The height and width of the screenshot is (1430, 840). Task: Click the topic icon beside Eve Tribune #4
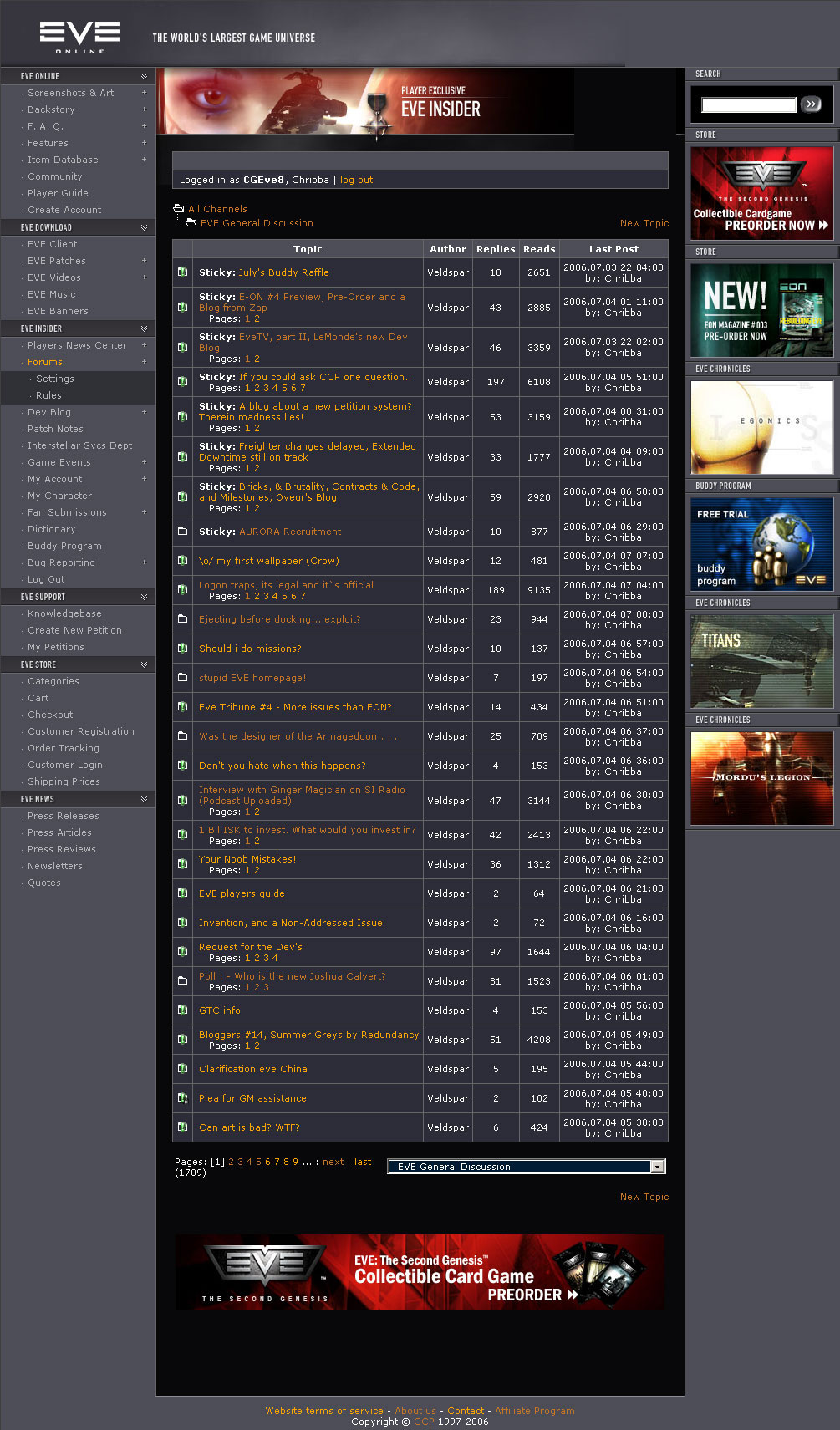click(x=182, y=707)
